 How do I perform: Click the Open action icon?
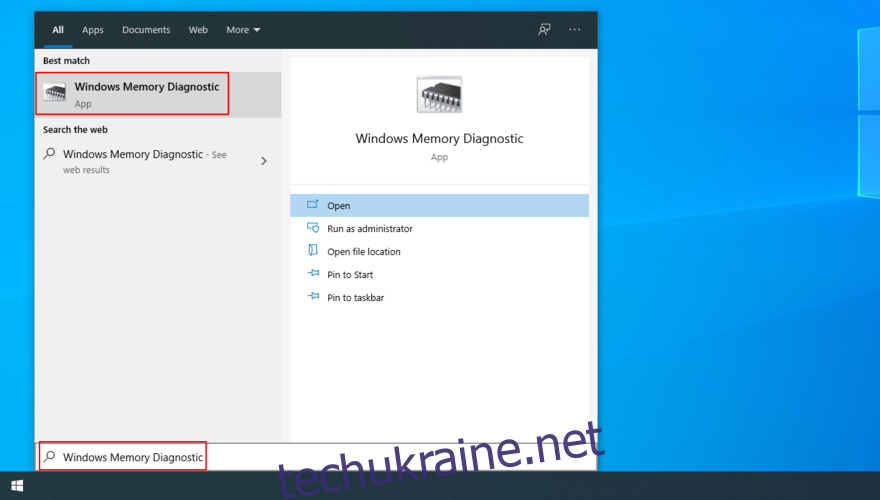(313, 205)
